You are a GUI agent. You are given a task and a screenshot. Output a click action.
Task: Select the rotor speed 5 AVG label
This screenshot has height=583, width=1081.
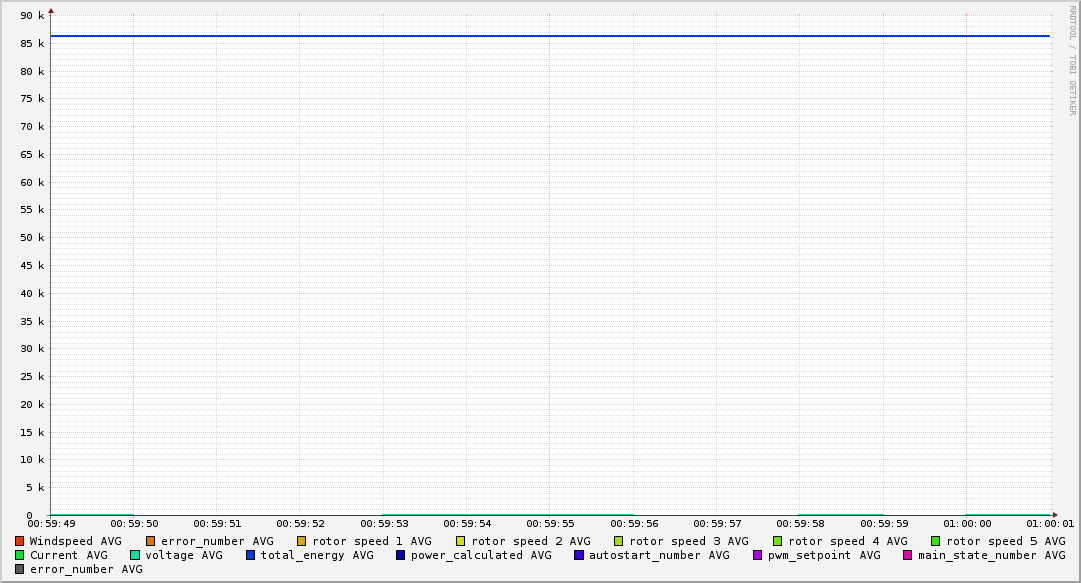tap(1005, 541)
